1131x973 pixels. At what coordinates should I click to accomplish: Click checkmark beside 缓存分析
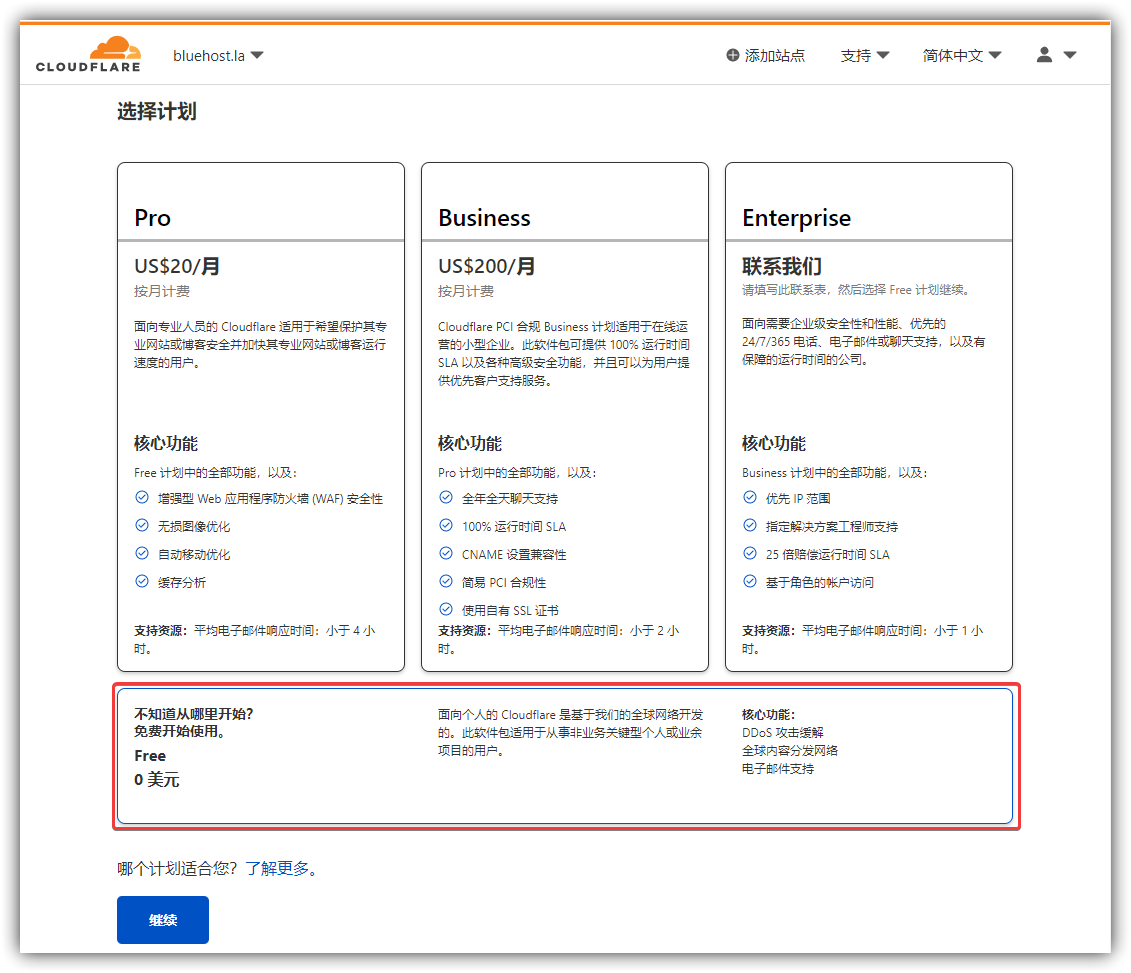pyautogui.click(x=142, y=581)
